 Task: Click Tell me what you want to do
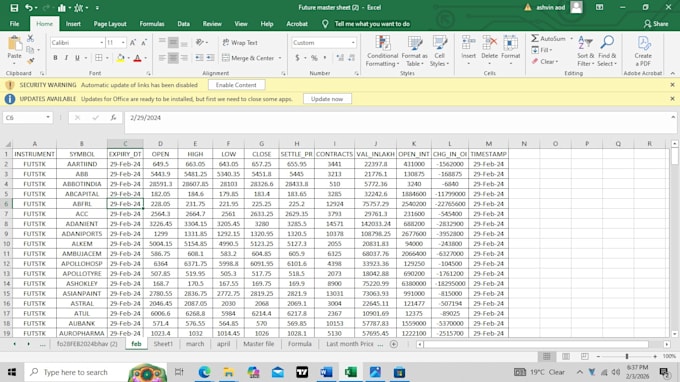pos(372,24)
